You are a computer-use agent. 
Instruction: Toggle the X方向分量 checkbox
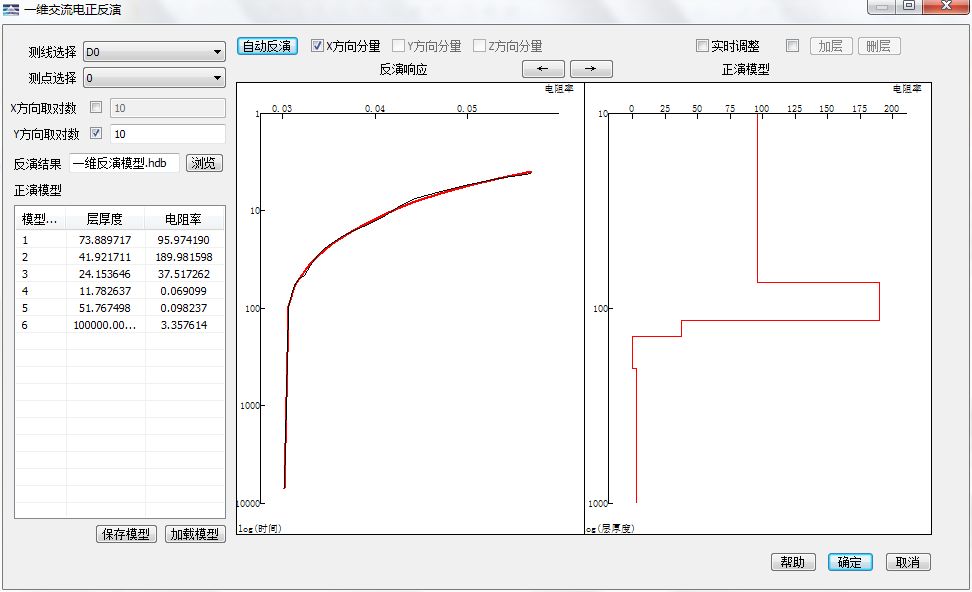point(317,46)
